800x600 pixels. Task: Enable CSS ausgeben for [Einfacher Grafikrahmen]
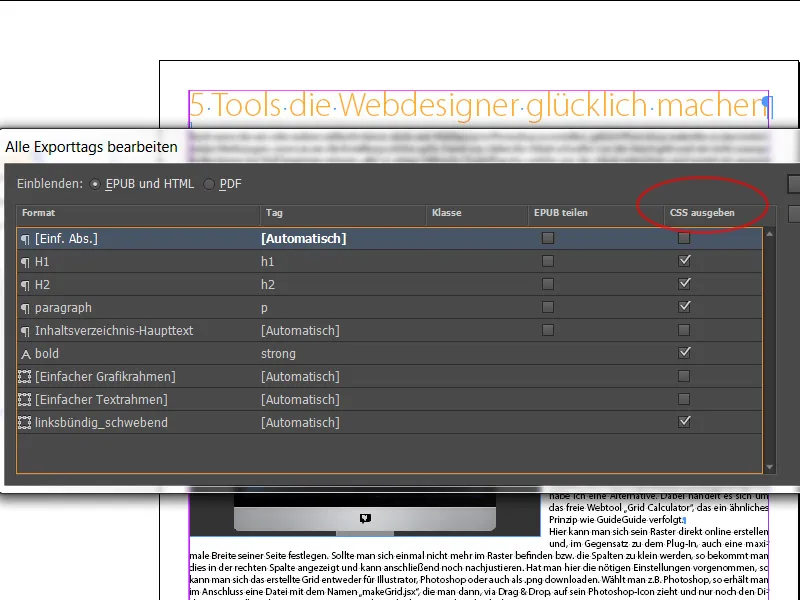(684, 376)
